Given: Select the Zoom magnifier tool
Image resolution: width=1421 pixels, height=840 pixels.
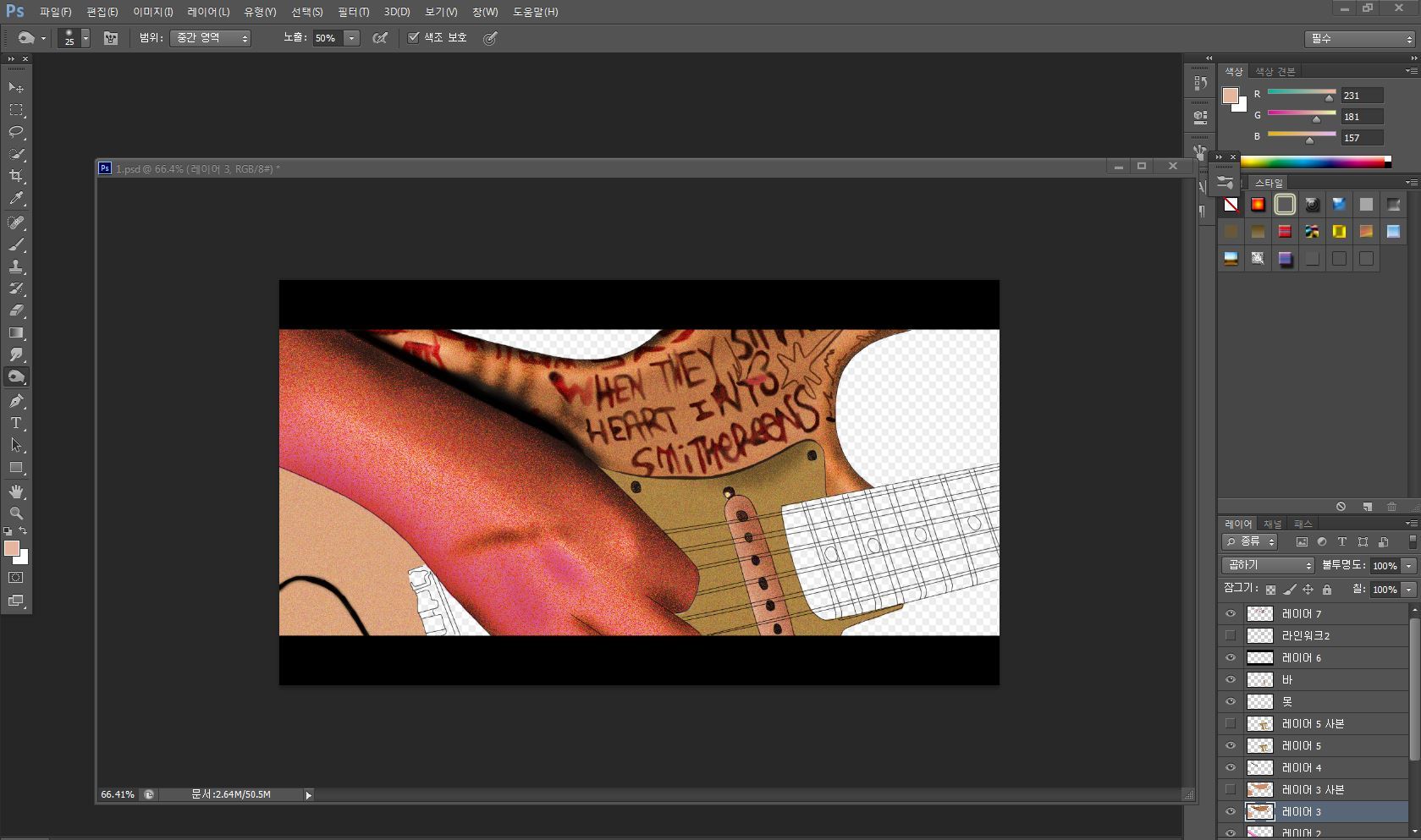Looking at the screenshot, I should pos(16,513).
